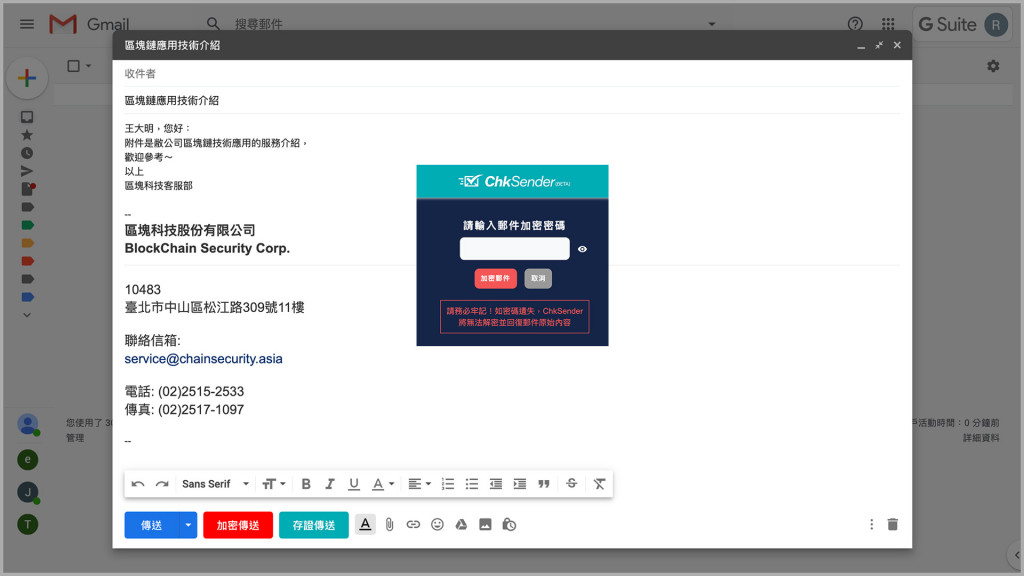
Task: Open the emoji picker
Action: pyautogui.click(x=437, y=524)
